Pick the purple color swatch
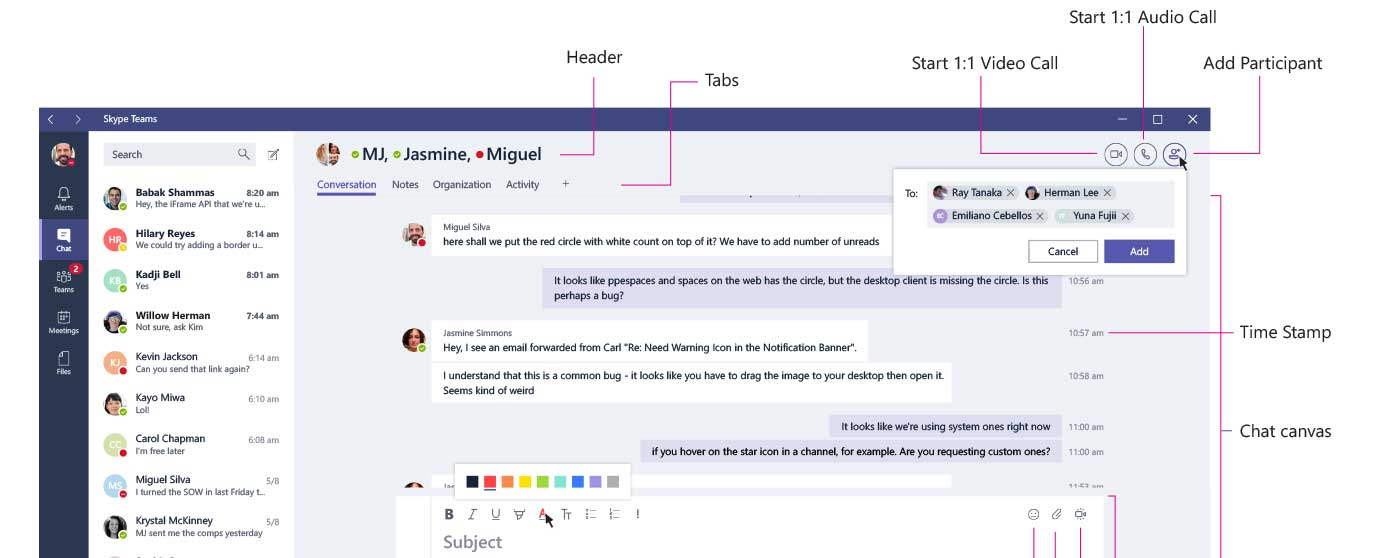Viewport: 1400px width, 558px height. click(595, 482)
